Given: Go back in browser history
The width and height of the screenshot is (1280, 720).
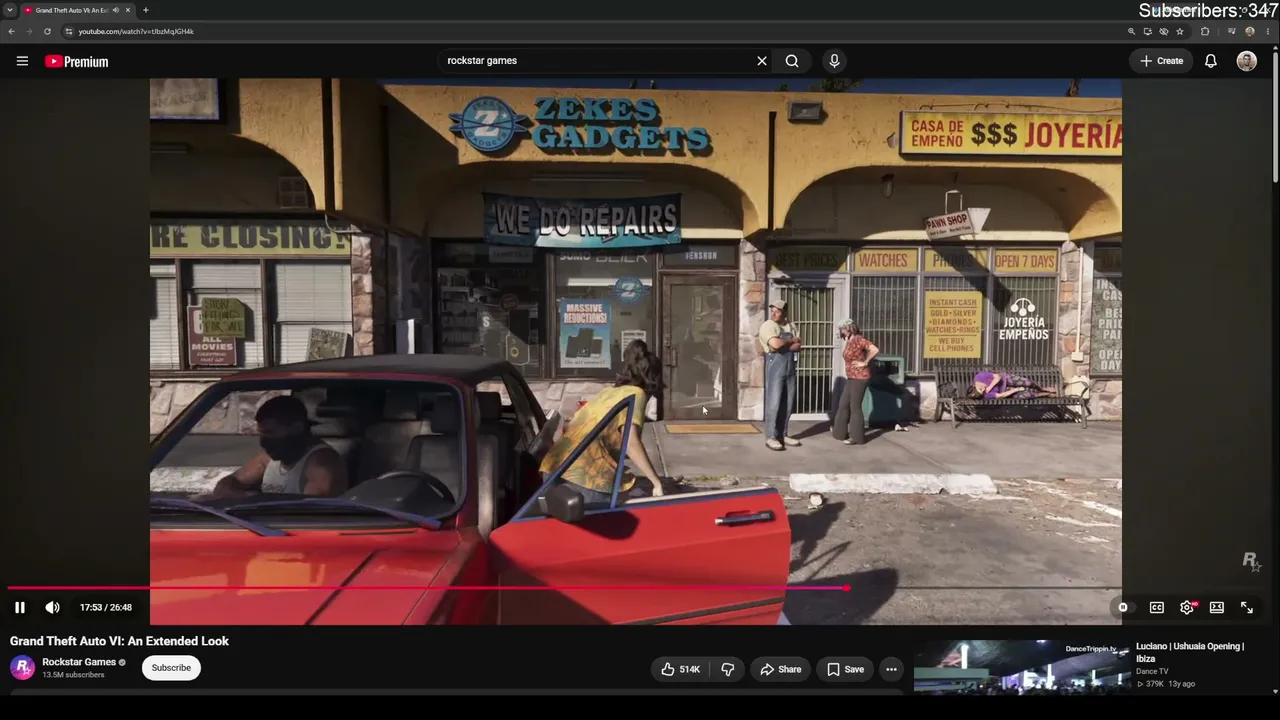Looking at the screenshot, I should (12, 31).
